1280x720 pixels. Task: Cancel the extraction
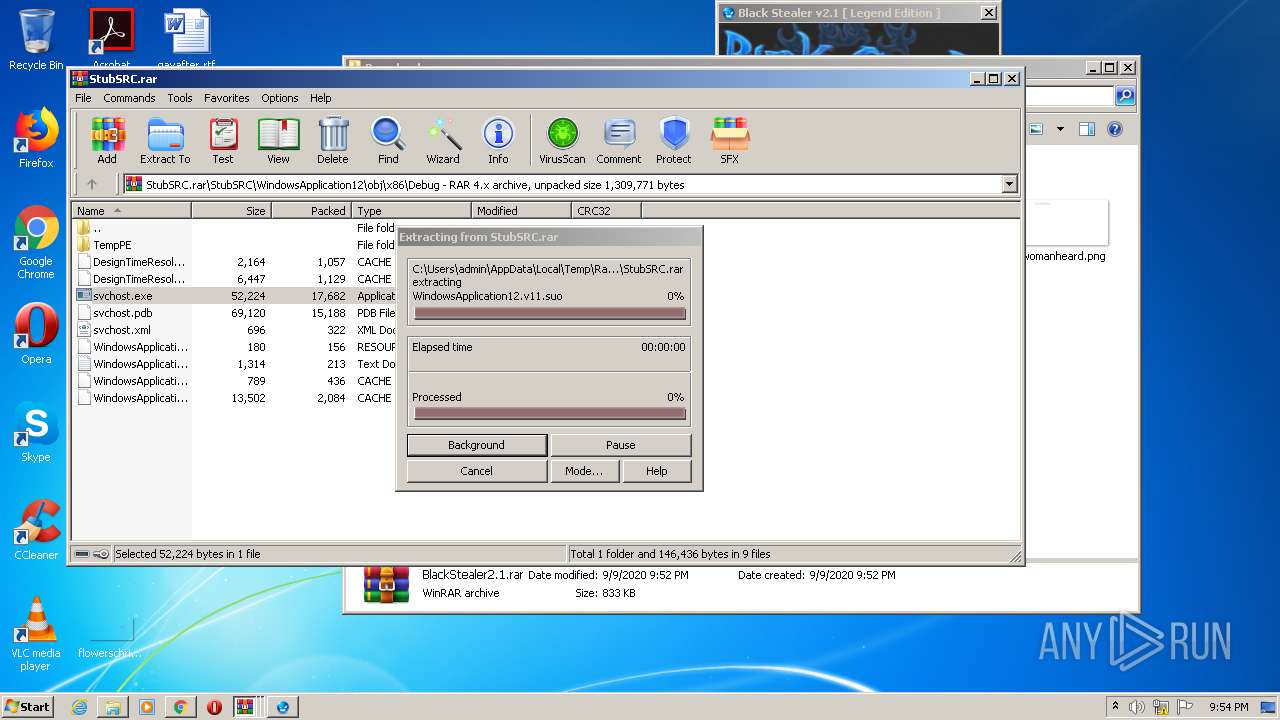tap(477, 471)
